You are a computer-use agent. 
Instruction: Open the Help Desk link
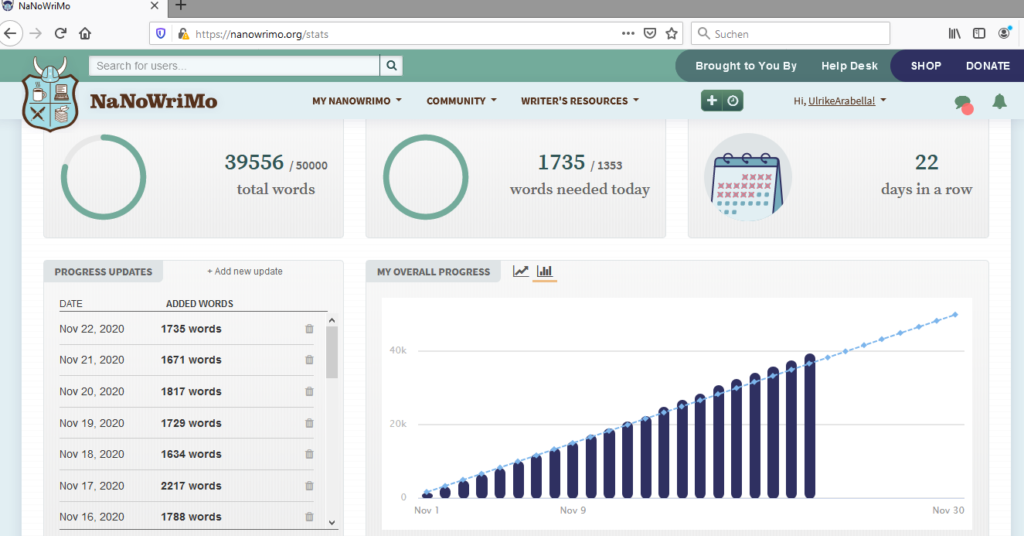point(849,66)
